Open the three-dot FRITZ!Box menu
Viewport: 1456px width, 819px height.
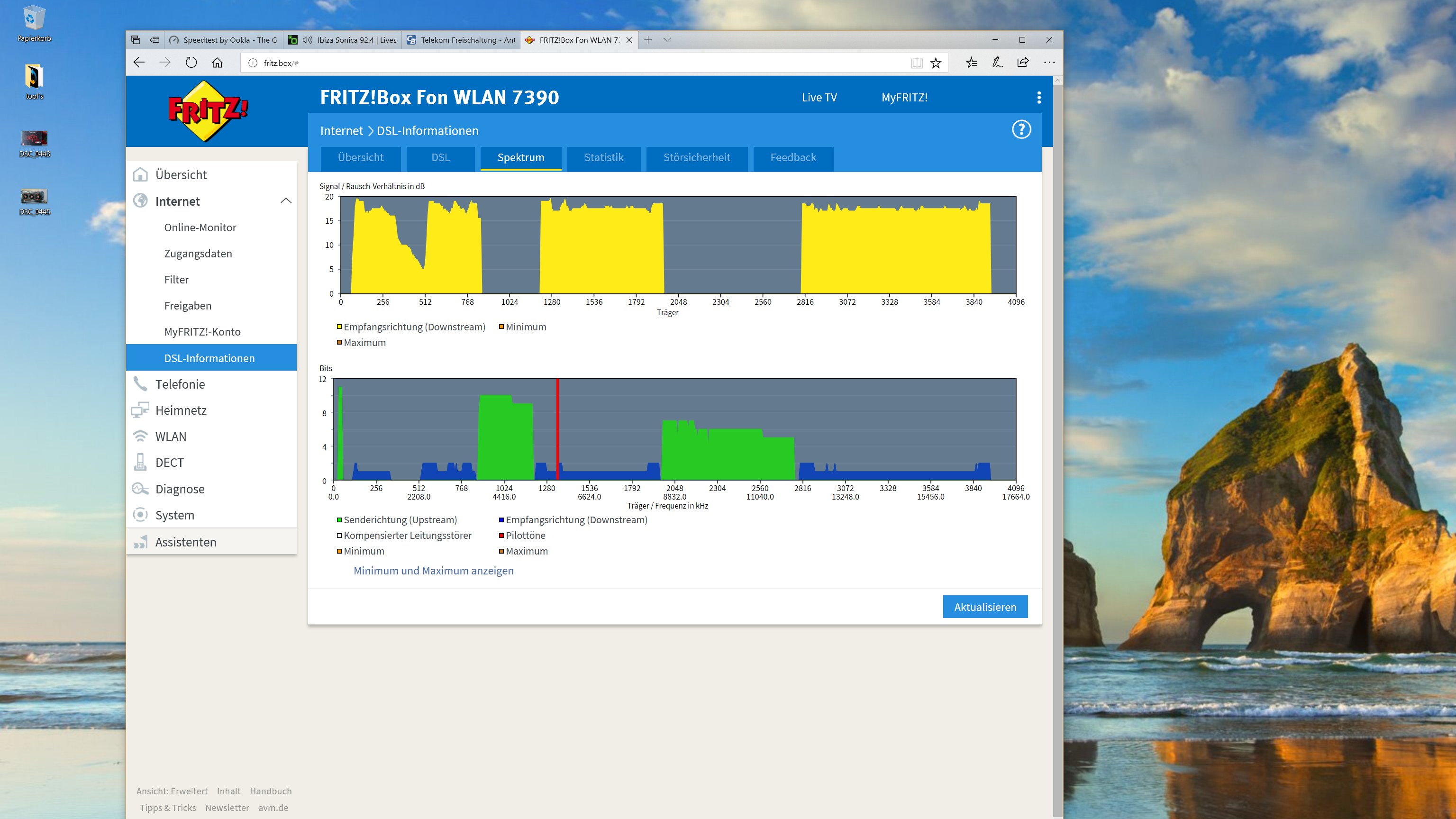pos(1038,97)
